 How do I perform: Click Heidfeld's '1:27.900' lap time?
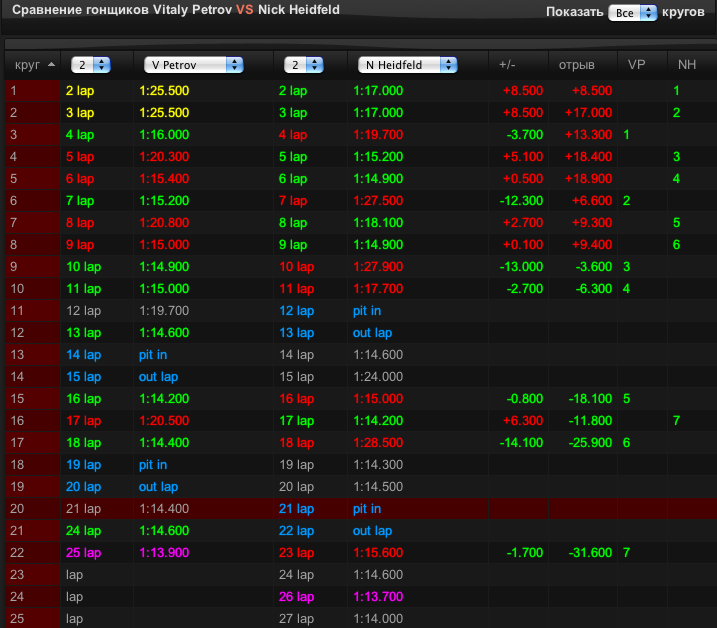click(378, 266)
